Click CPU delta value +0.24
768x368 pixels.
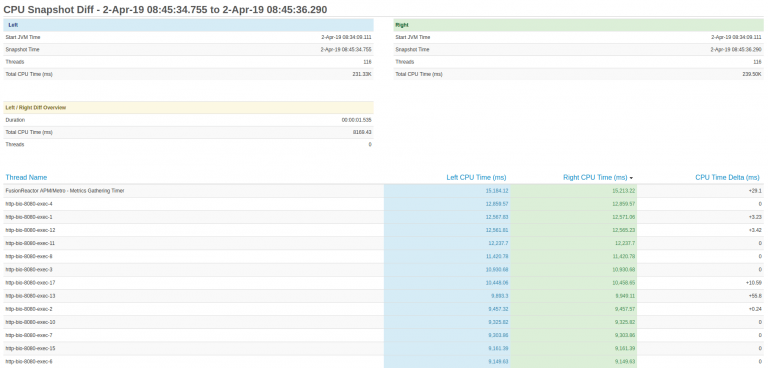point(756,309)
